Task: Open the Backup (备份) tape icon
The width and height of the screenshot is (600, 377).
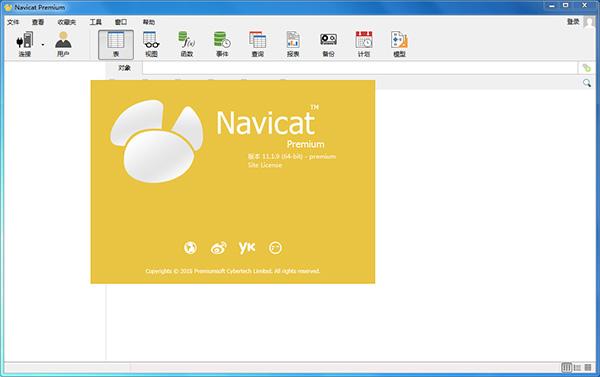Action: click(x=328, y=43)
